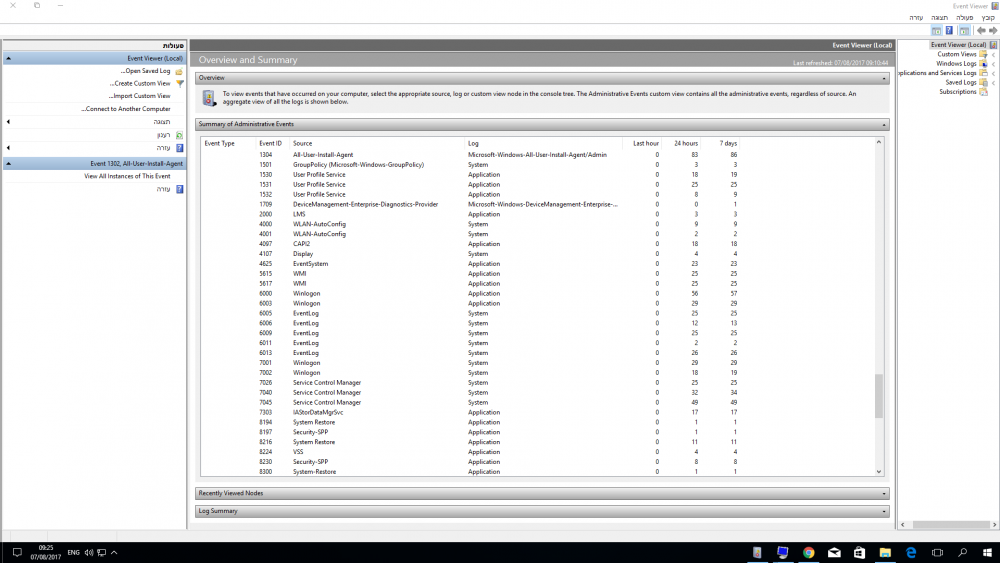Show hidden system tray icons
Screen dimensions: 1000x563
[x=114, y=553]
